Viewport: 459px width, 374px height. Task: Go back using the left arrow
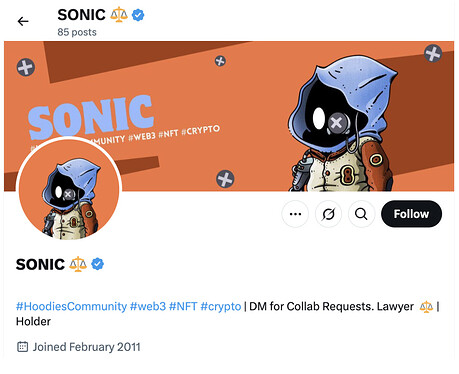pos(23,22)
